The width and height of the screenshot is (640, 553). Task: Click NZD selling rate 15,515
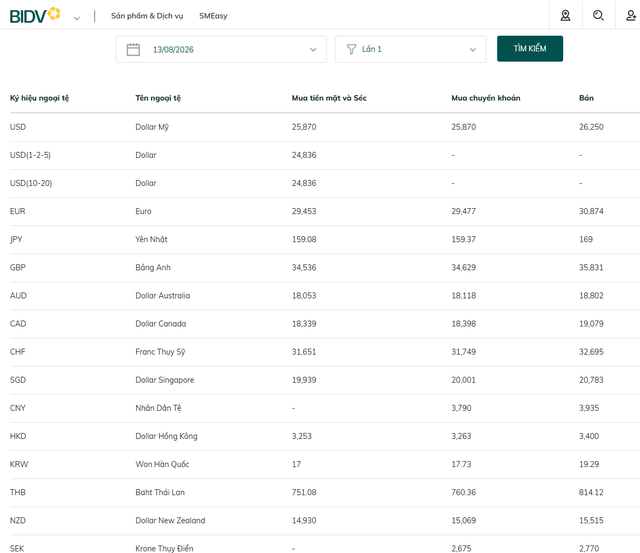(591, 521)
